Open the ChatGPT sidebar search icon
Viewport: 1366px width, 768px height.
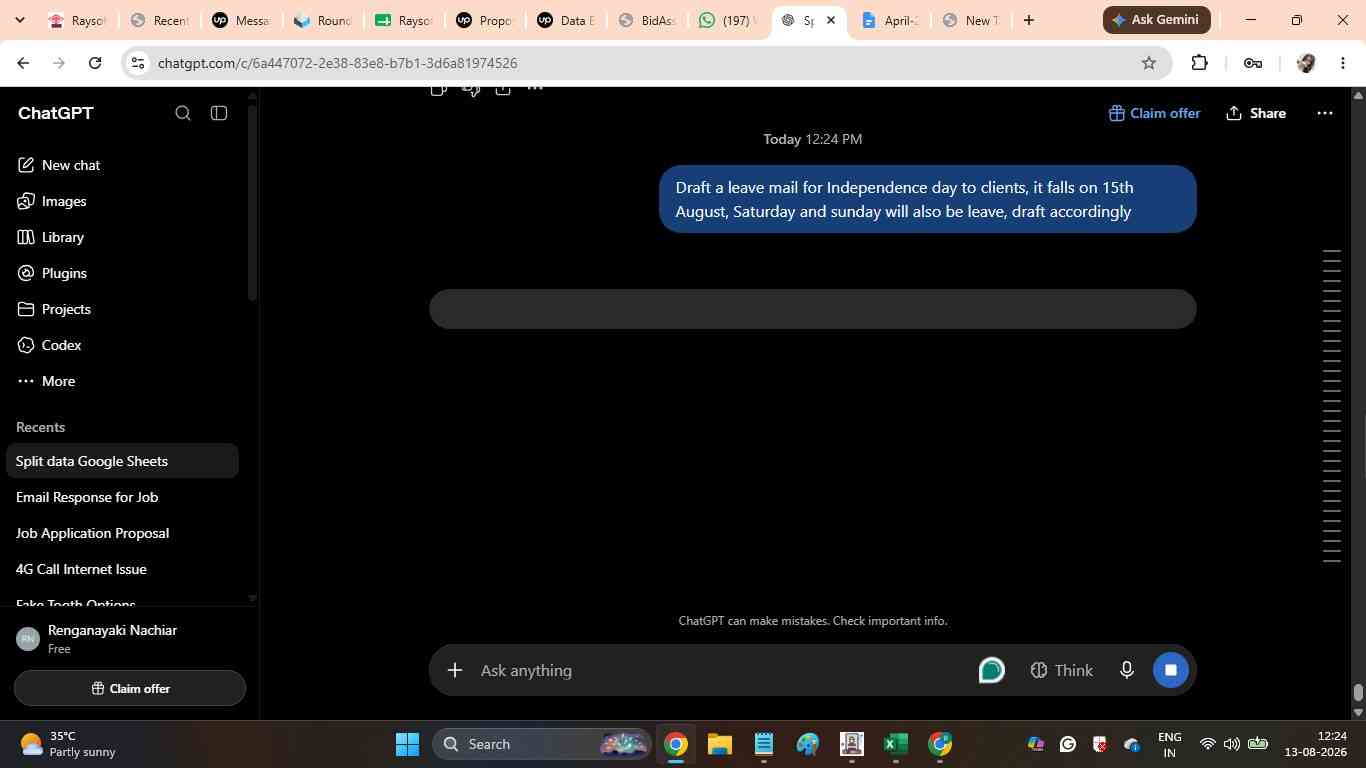183,113
